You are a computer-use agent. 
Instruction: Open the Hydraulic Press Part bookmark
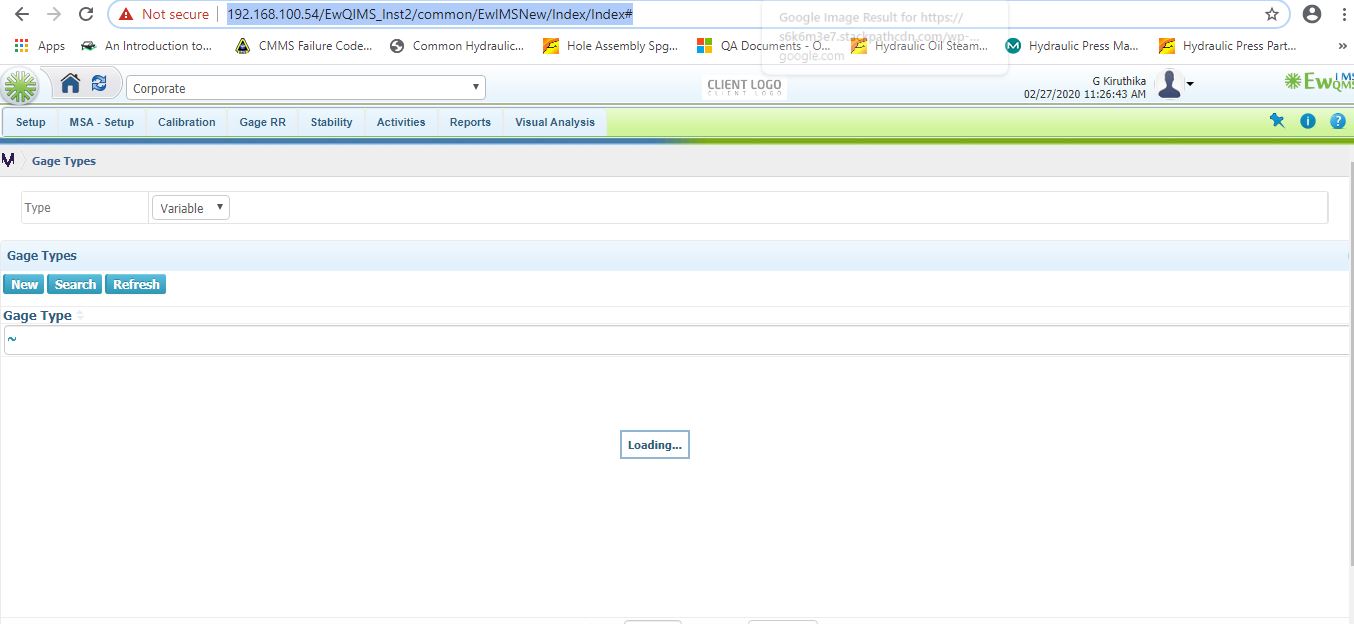(1228, 45)
